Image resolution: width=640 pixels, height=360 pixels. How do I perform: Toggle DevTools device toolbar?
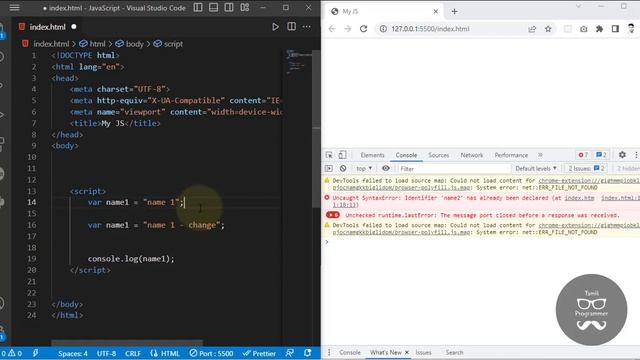(342, 155)
